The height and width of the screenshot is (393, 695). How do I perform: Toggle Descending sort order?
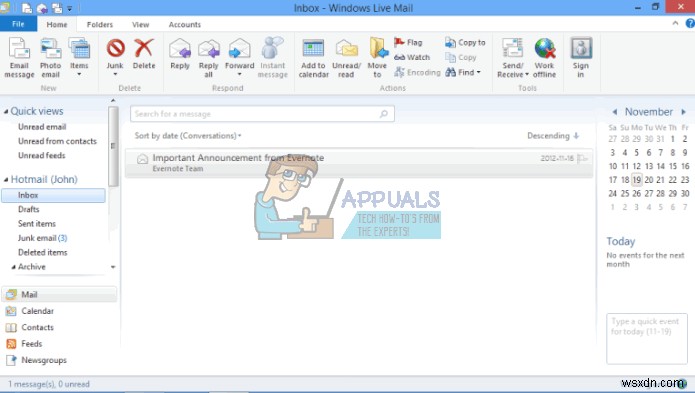click(x=553, y=136)
